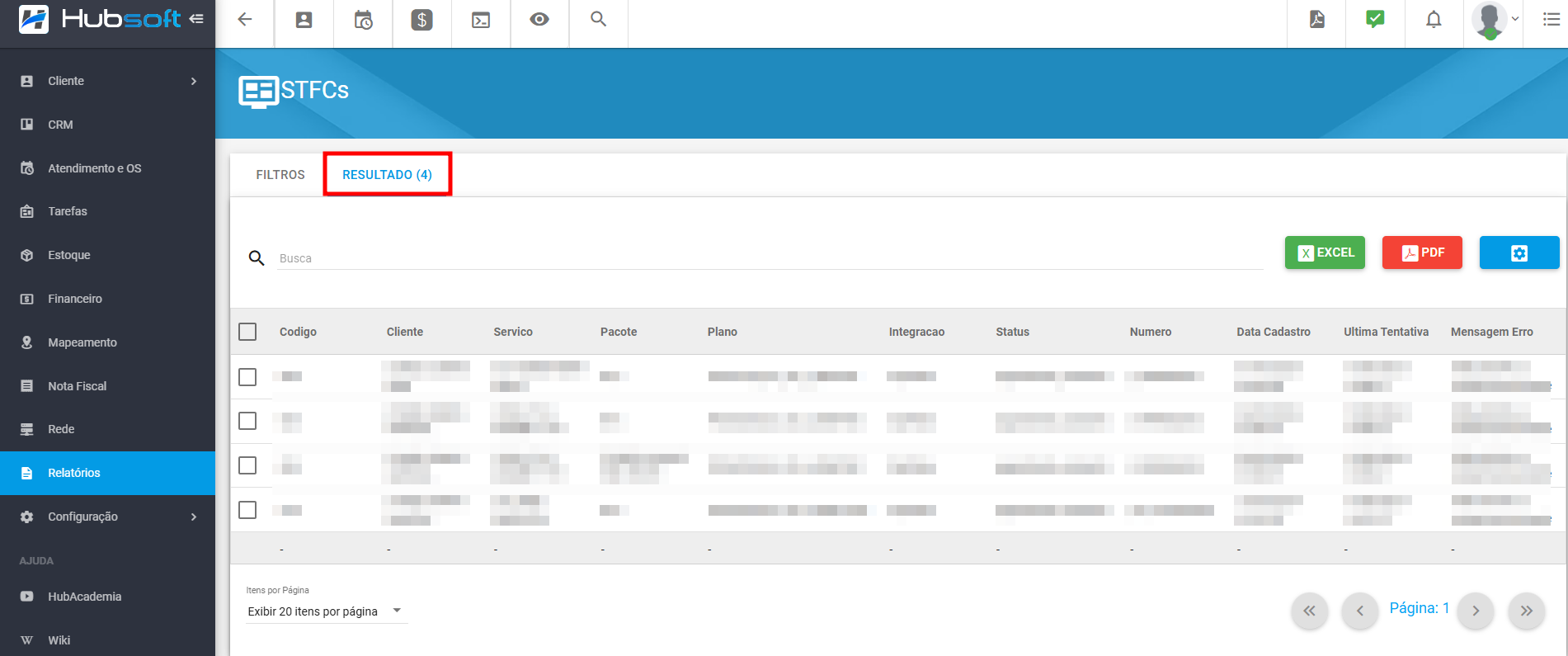Toggle the select-all header checkbox
The image size is (1568, 656).
pyautogui.click(x=247, y=332)
